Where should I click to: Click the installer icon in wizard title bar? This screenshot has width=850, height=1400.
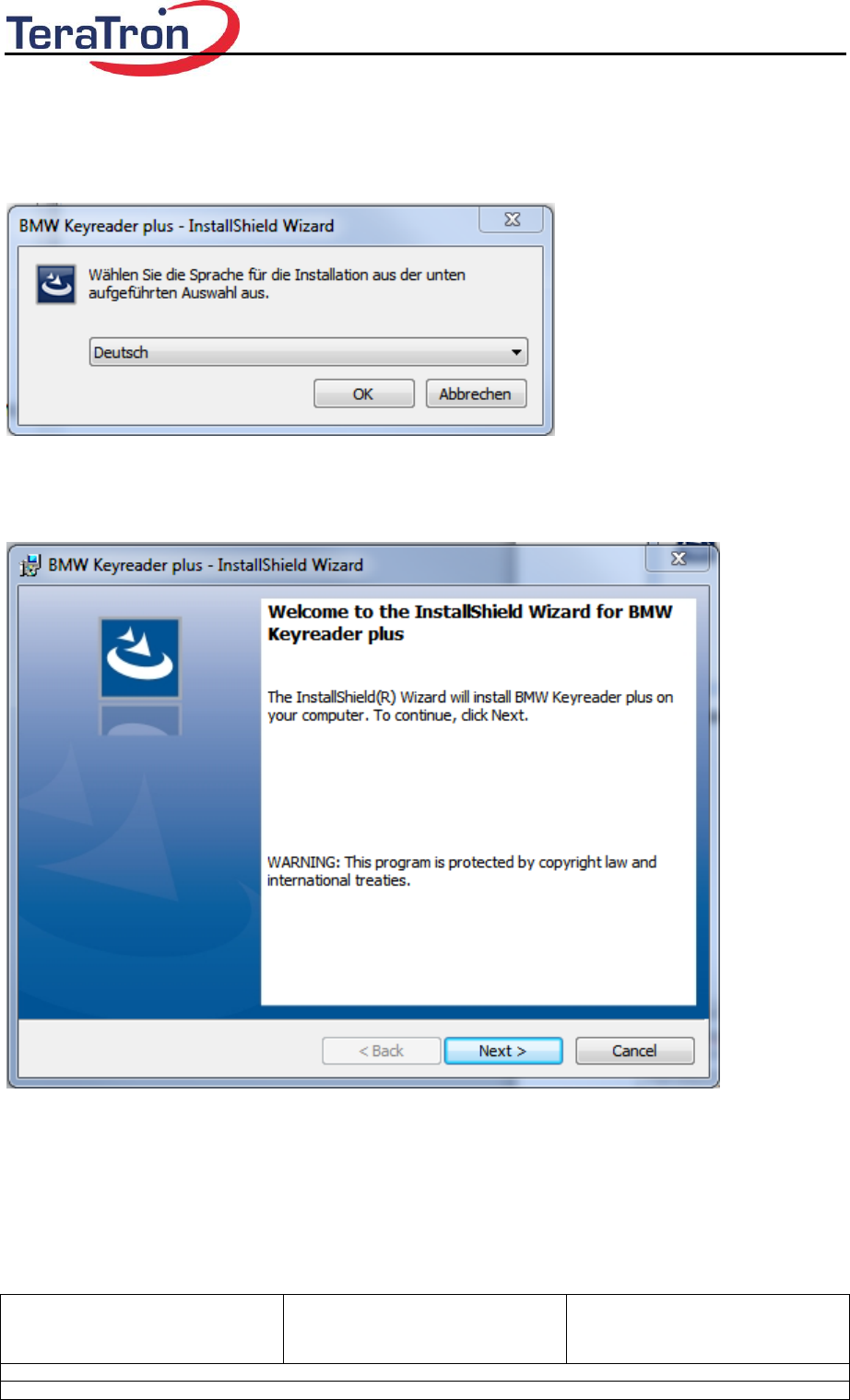tap(31, 565)
